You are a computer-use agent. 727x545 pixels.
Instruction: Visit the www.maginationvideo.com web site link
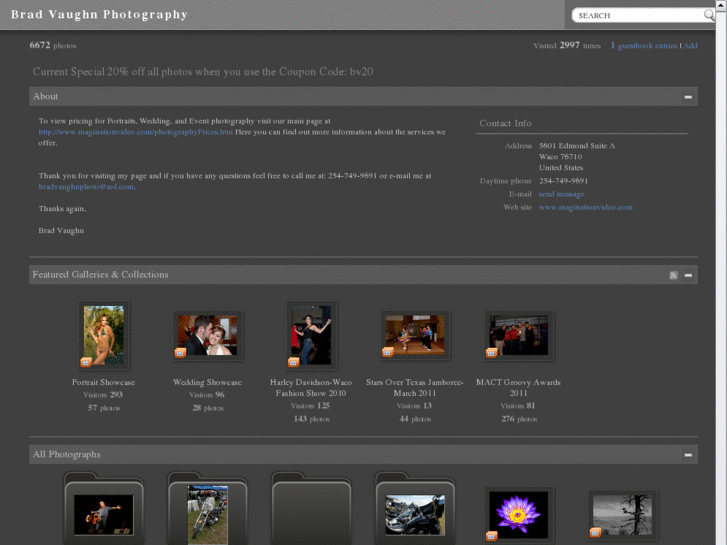585,207
